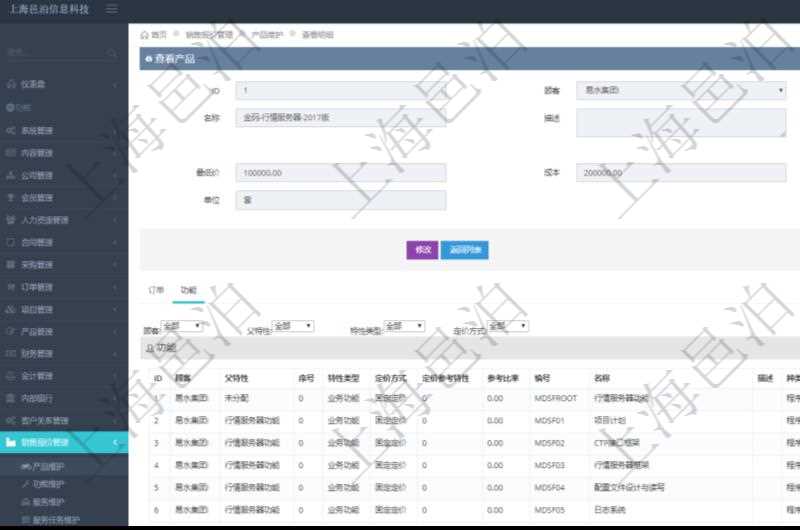Expand the 人力资源管理 menu chevron

click(115, 220)
